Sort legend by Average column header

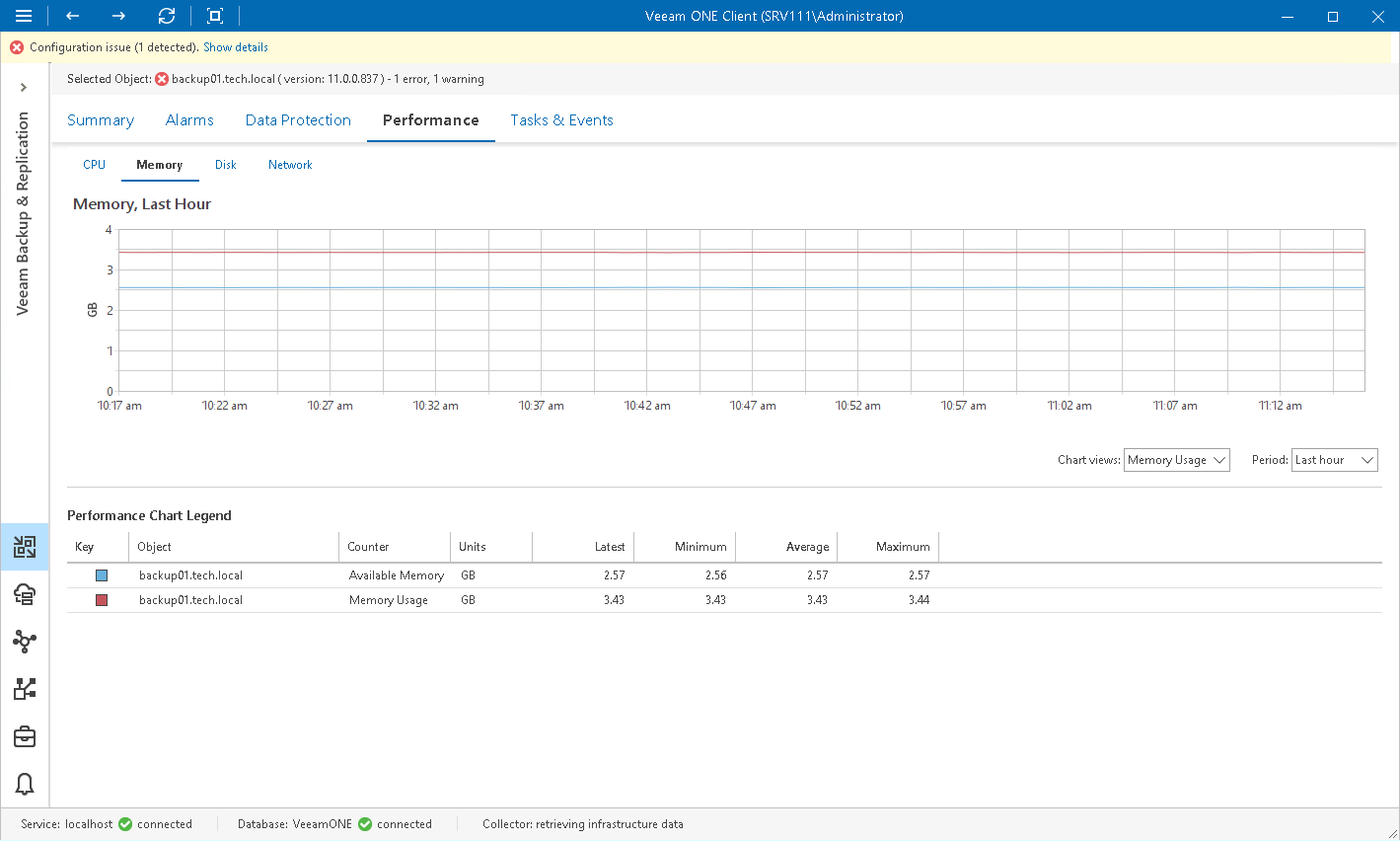pyautogui.click(x=786, y=547)
